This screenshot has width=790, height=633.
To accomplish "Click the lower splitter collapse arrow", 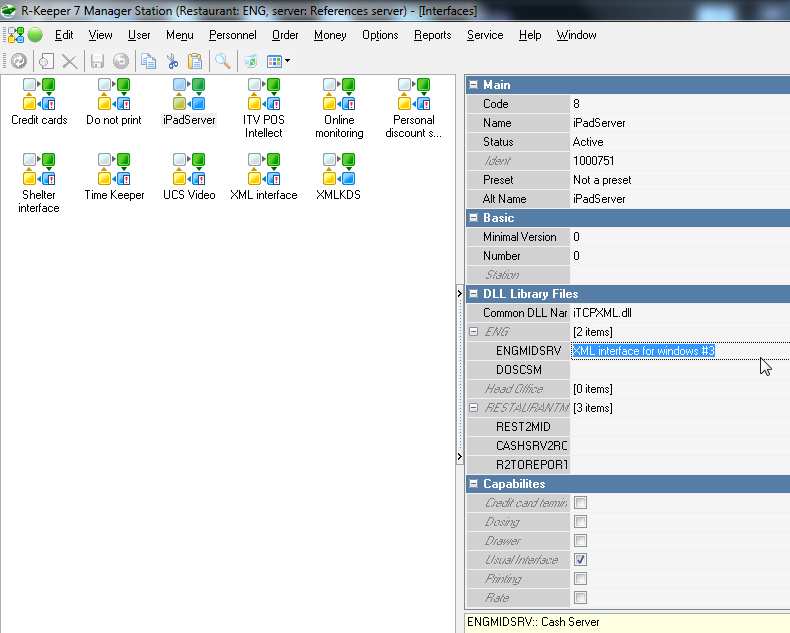I will tap(459, 457).
